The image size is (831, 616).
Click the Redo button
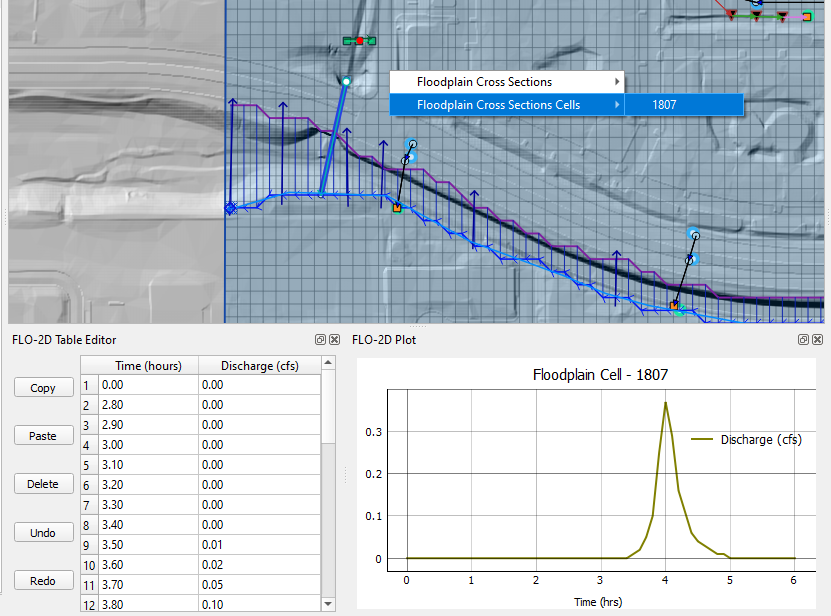[x=43, y=581]
